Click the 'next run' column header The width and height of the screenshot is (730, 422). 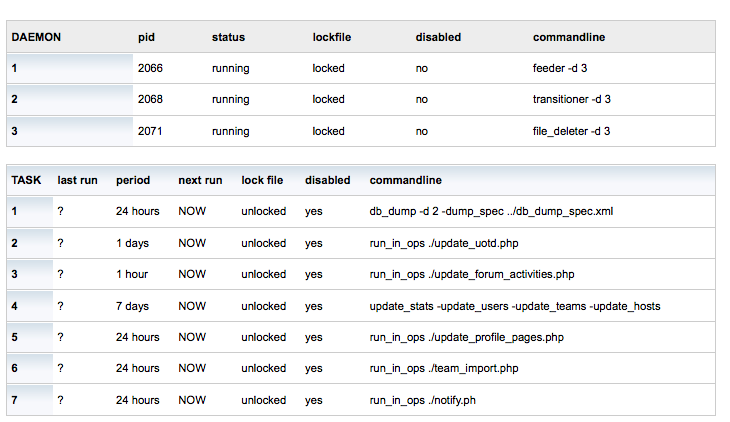pyautogui.click(x=200, y=180)
